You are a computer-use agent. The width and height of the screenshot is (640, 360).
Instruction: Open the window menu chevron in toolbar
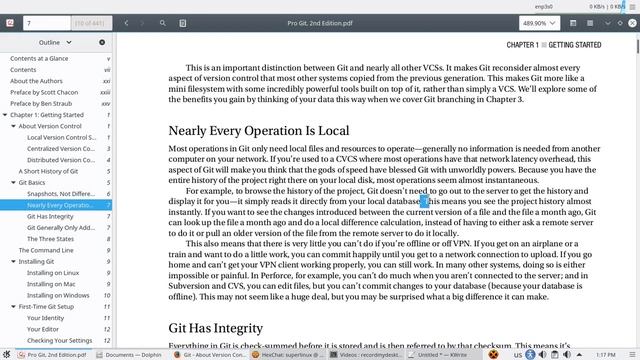click(x=608, y=23)
